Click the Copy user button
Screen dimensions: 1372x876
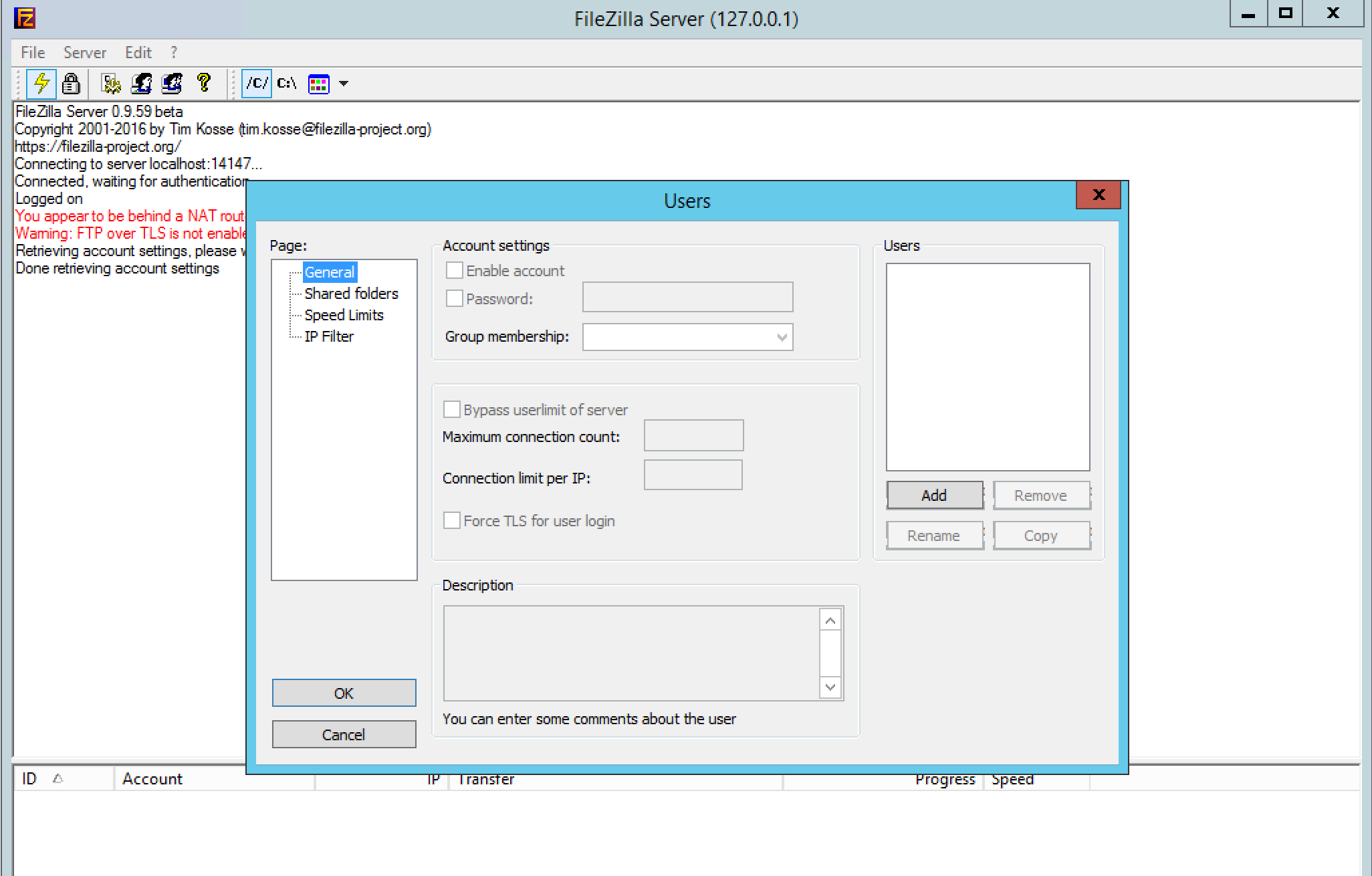coord(1041,536)
